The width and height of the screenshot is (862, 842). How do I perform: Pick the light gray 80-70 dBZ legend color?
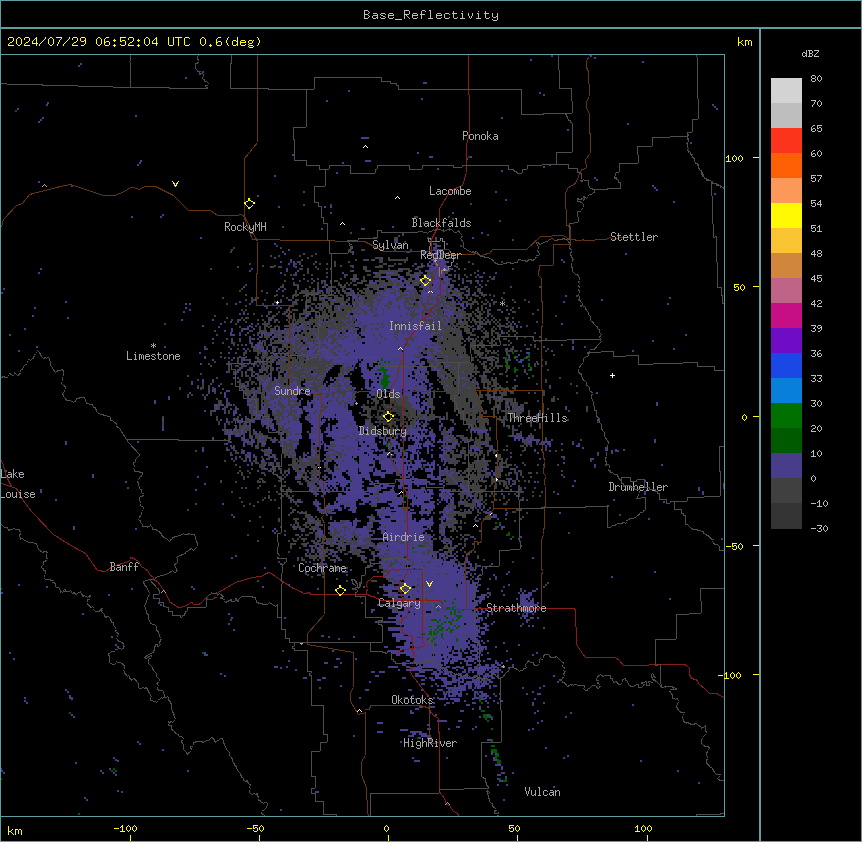pyautogui.click(x=786, y=91)
